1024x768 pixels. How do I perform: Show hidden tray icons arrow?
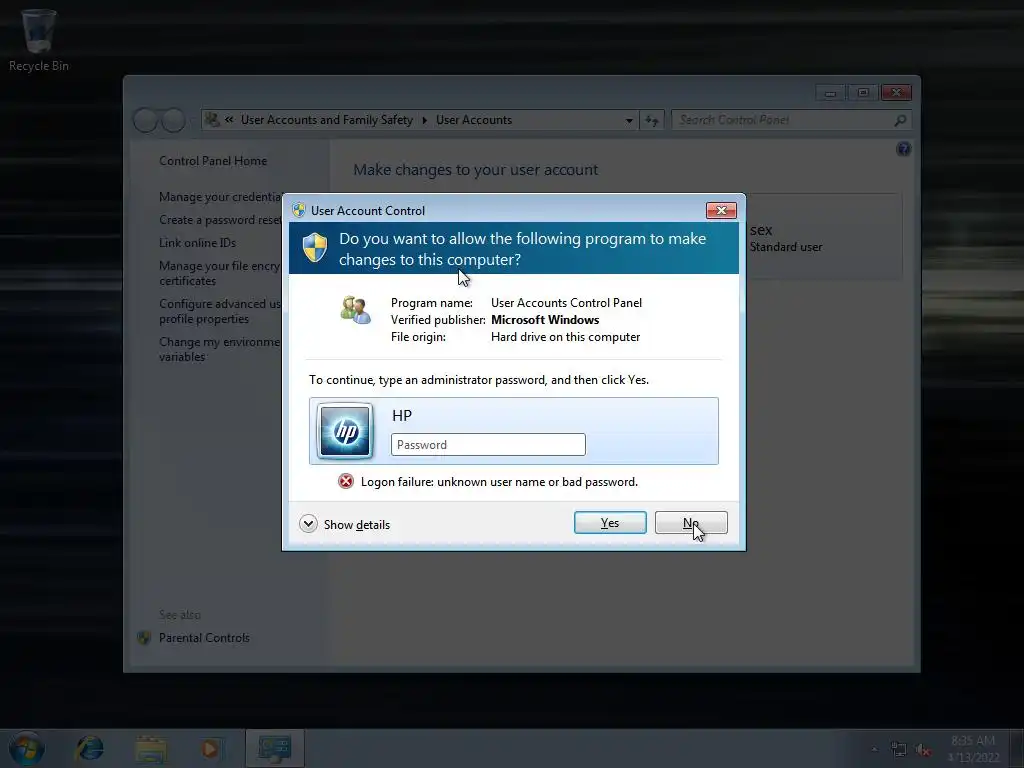coord(874,749)
